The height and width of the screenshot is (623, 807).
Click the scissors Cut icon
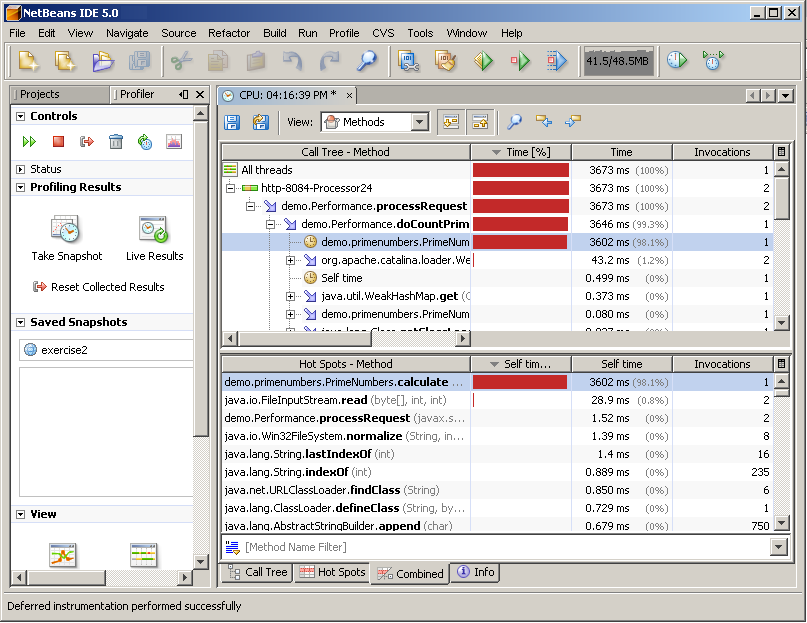point(181,61)
